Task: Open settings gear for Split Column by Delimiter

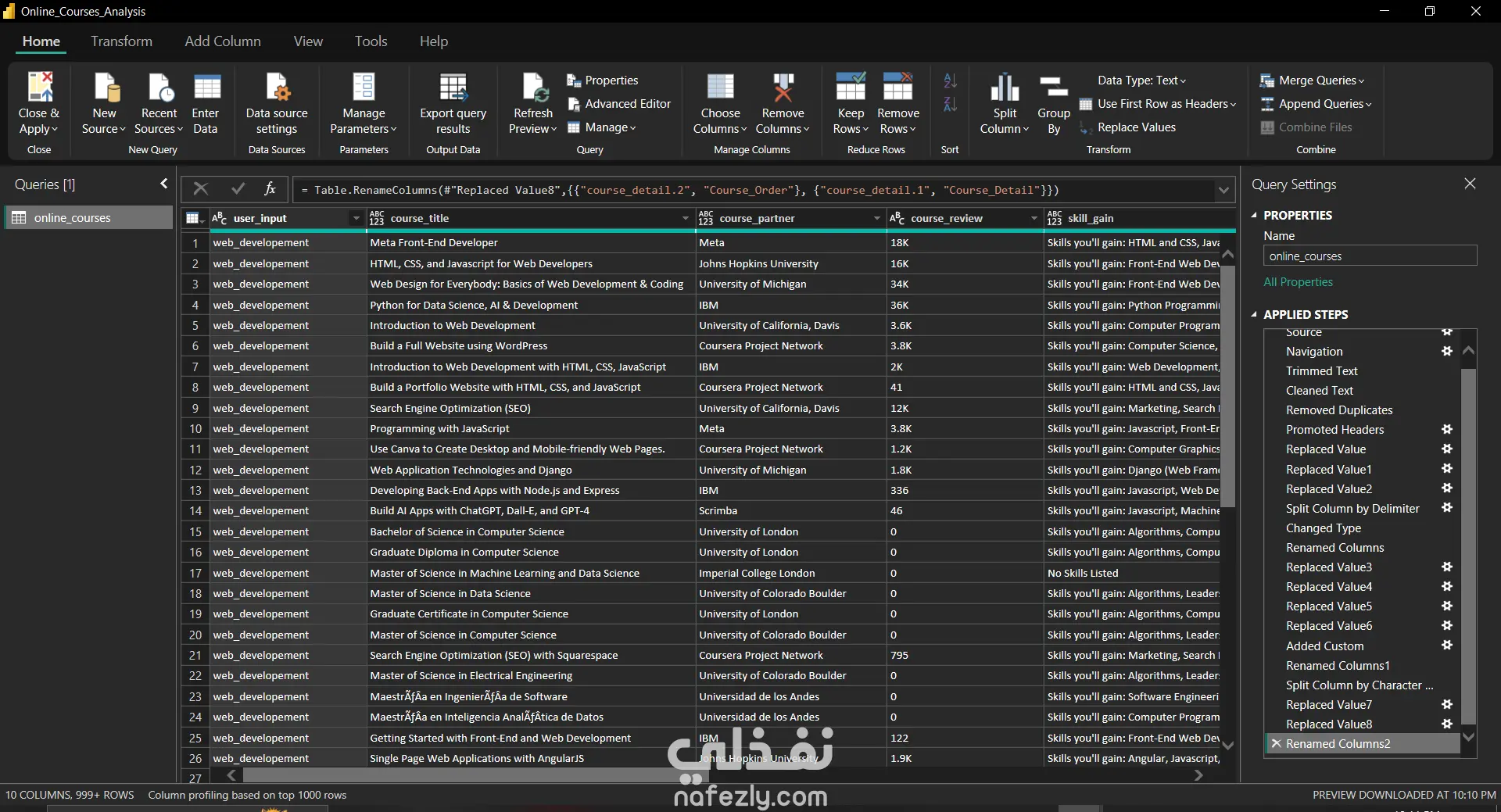Action: (1447, 508)
